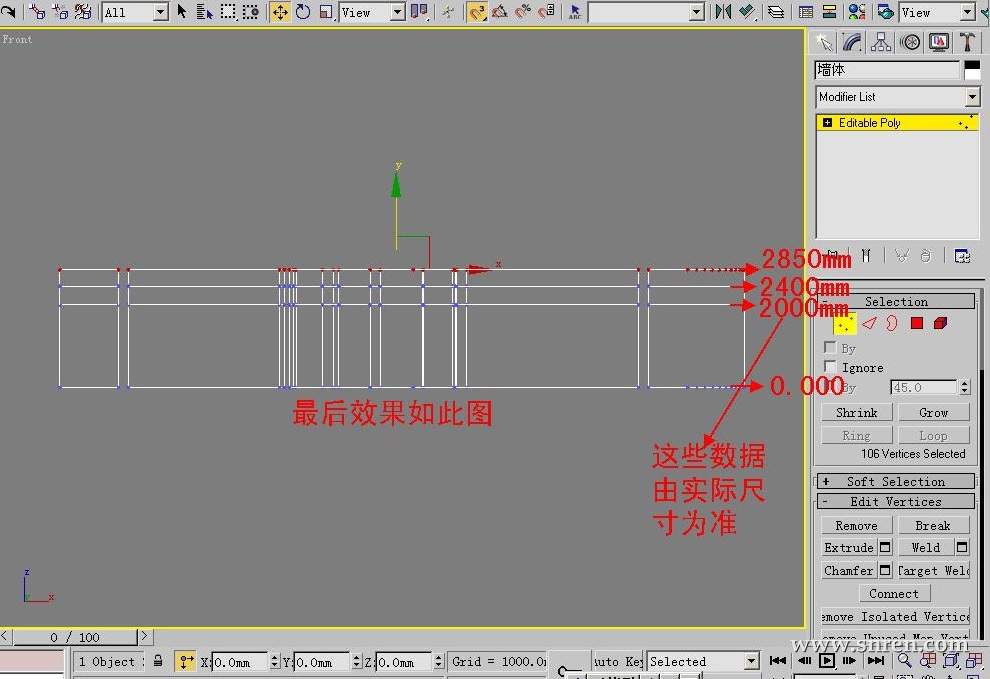Screen dimensions: 990x679
Task: Click the Render Scene teapot icon
Action: pos(885,11)
